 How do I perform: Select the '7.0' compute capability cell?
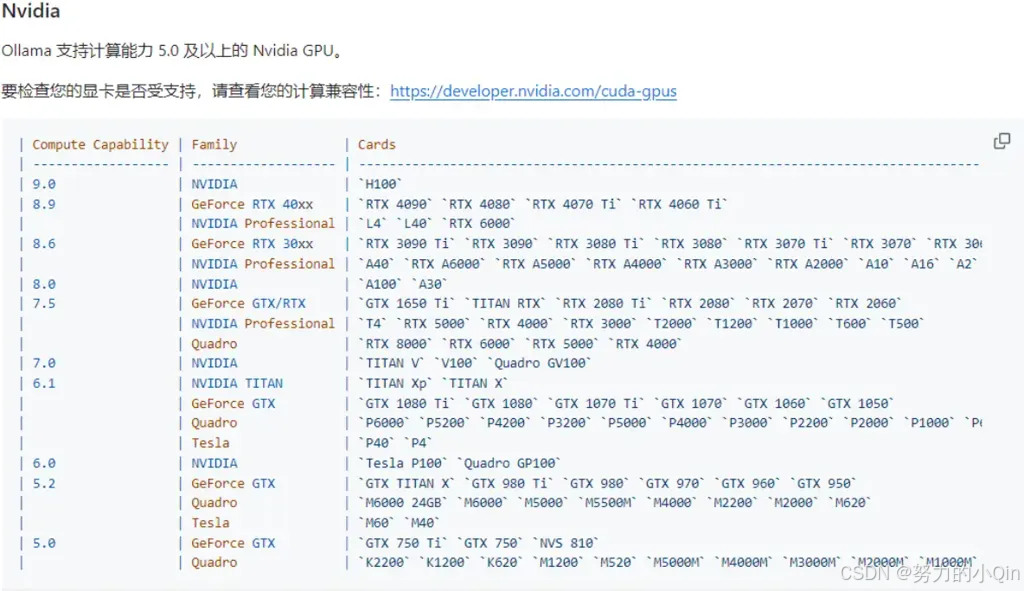[44, 363]
